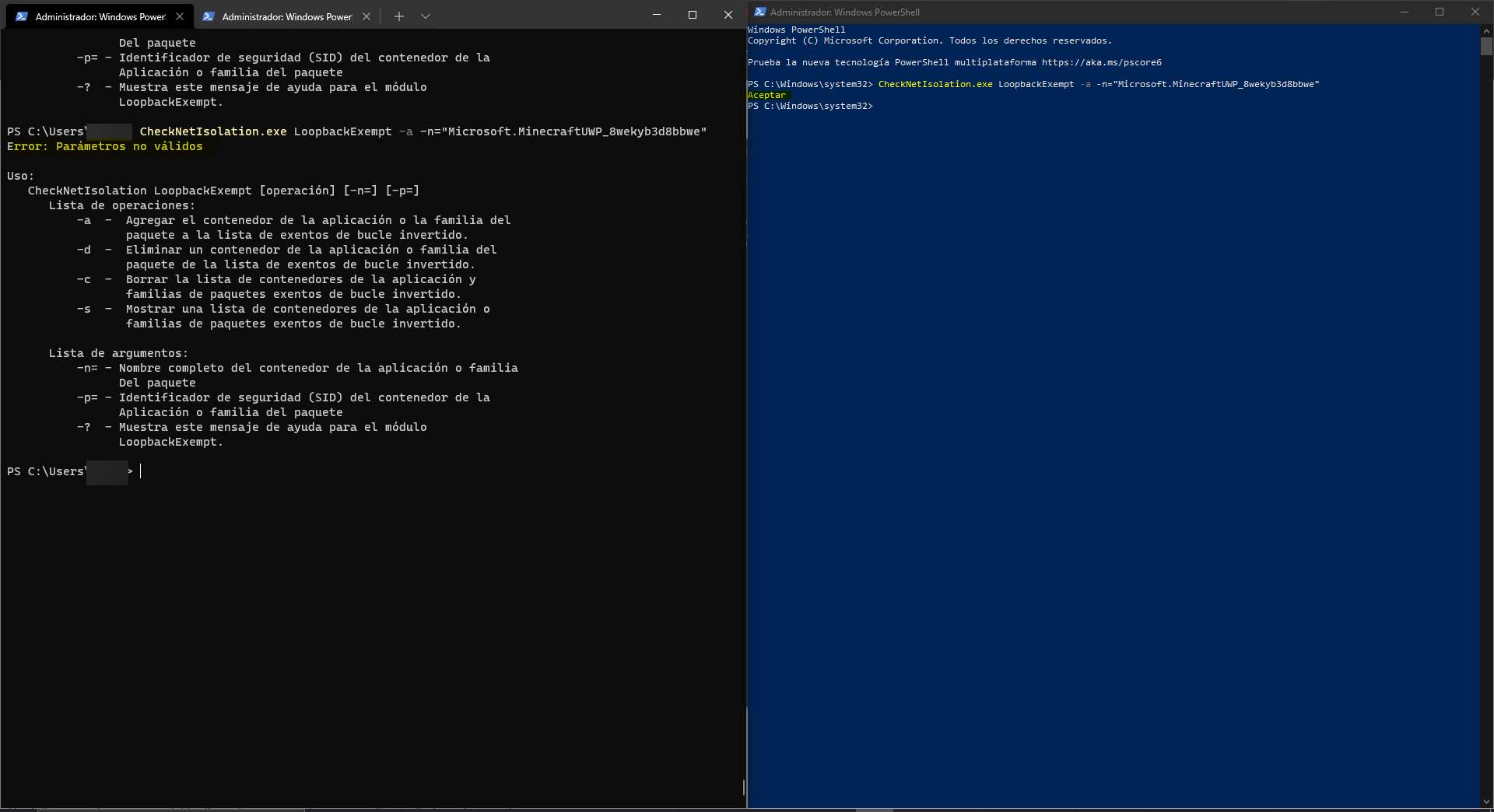Close the second PowerShell tab with its X
1494x812 pixels.
(x=366, y=16)
